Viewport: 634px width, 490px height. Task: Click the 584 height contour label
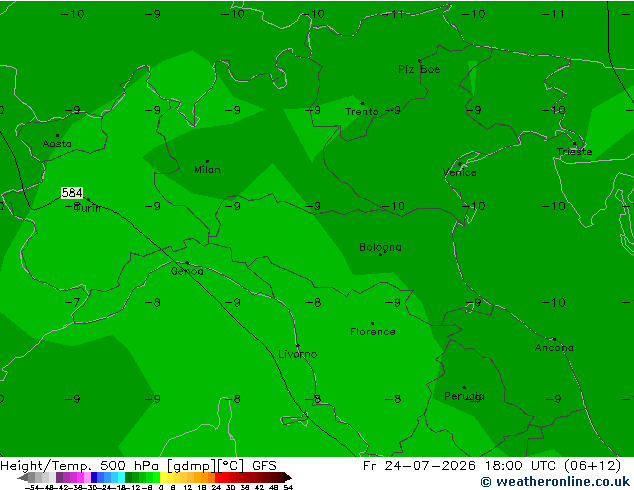click(x=72, y=193)
